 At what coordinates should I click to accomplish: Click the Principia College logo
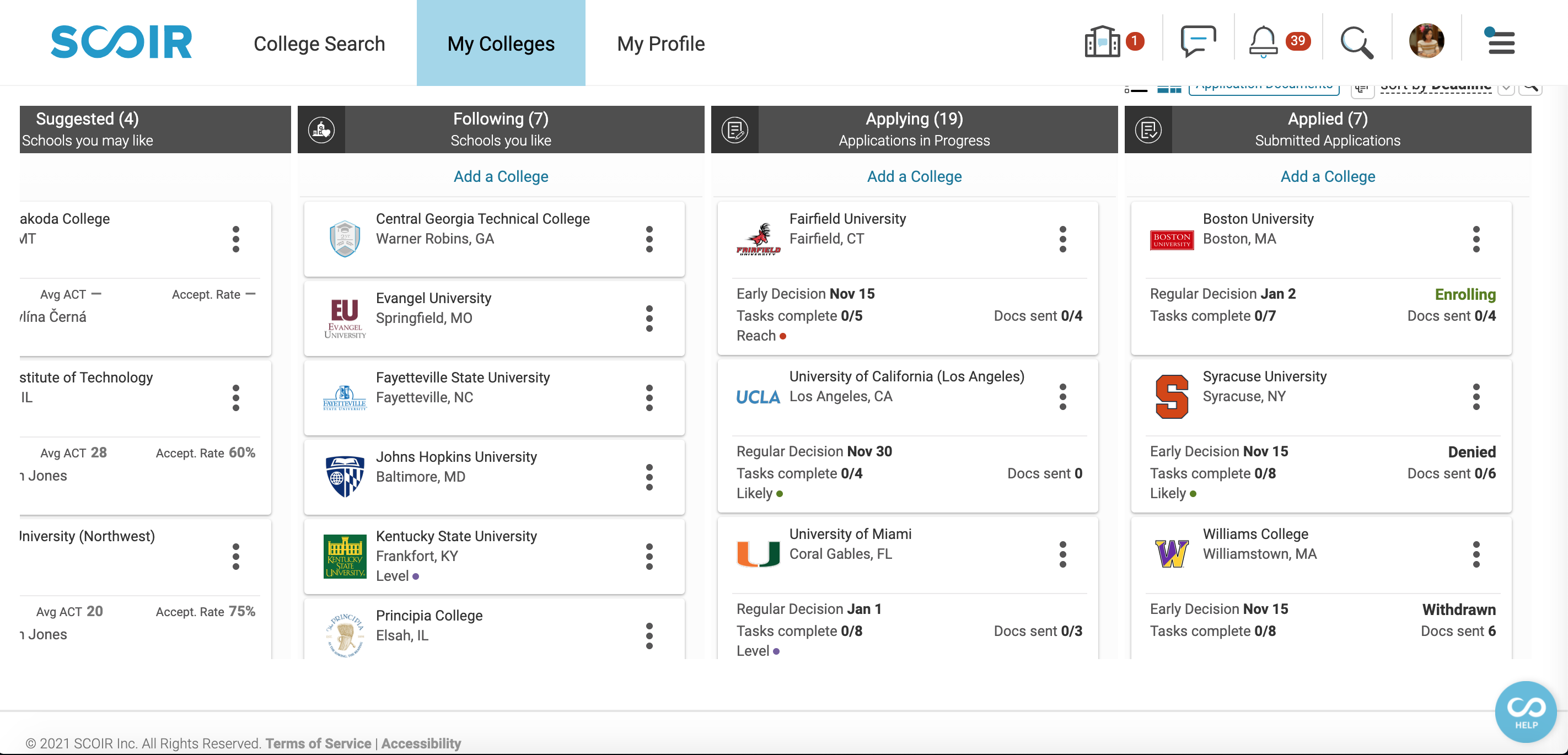[345, 635]
